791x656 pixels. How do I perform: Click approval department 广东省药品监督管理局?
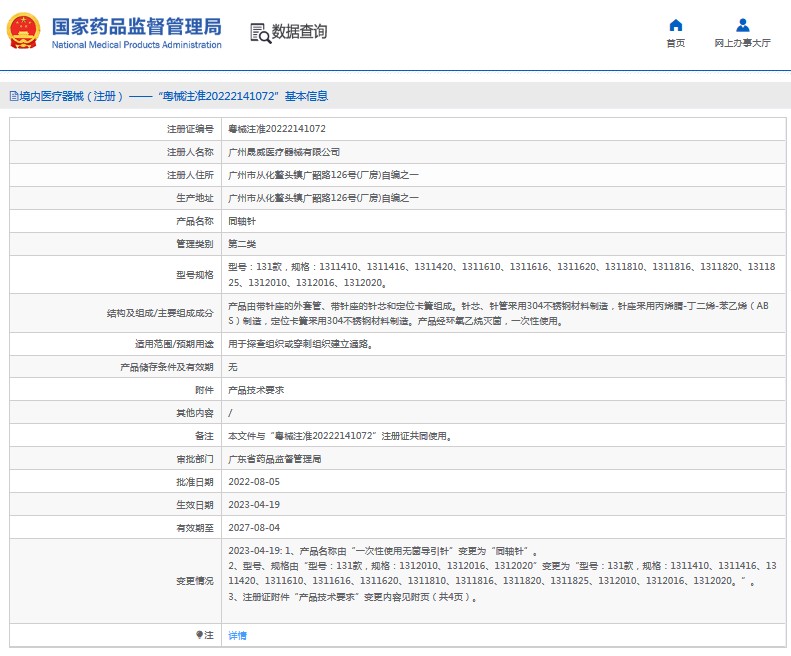point(275,459)
